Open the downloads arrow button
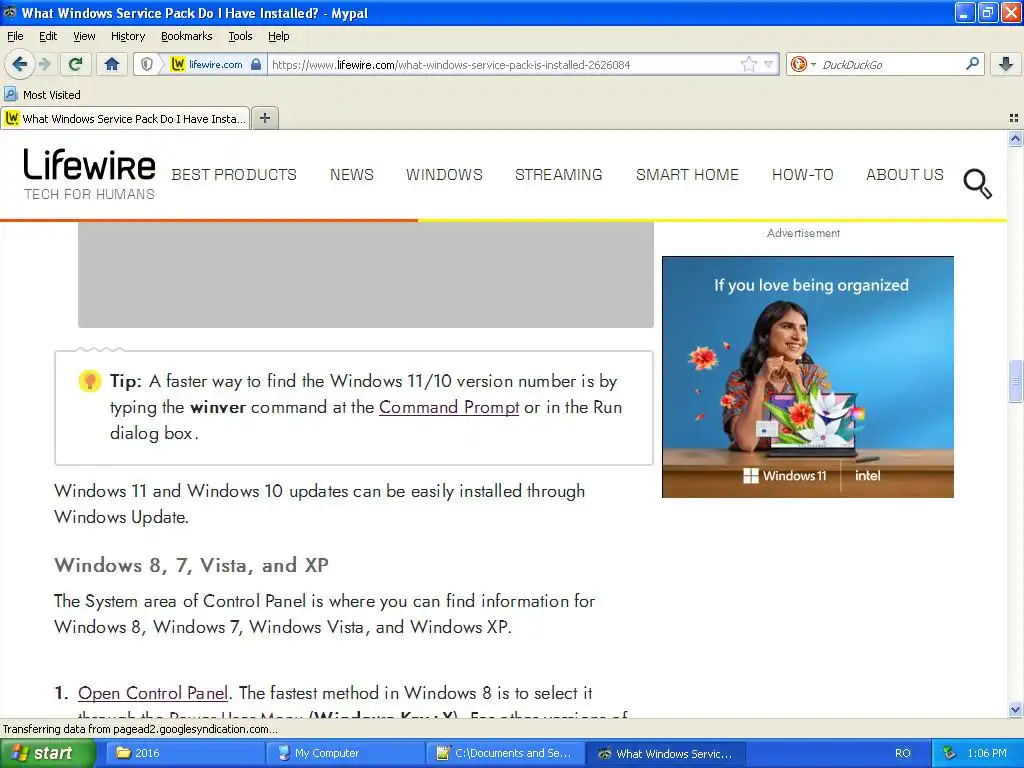This screenshot has height=768, width=1024. [1006, 64]
